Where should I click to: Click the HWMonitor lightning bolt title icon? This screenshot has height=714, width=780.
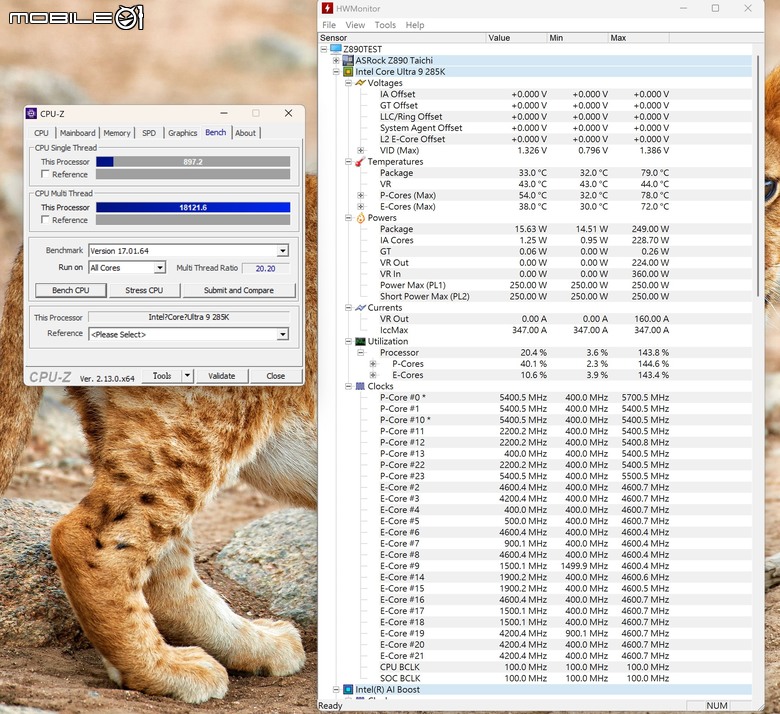tap(327, 8)
